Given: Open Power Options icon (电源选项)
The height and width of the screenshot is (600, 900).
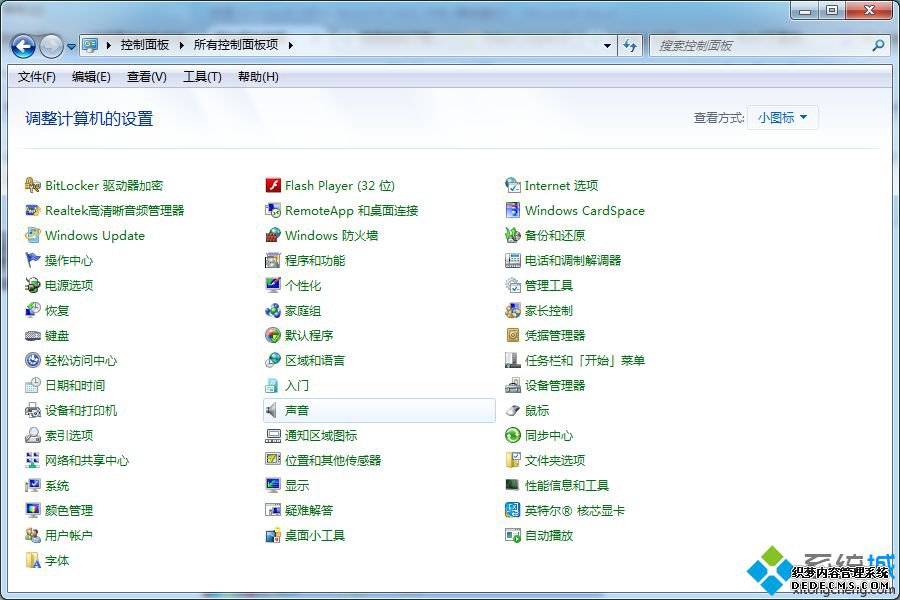Looking at the screenshot, I should point(33,285).
